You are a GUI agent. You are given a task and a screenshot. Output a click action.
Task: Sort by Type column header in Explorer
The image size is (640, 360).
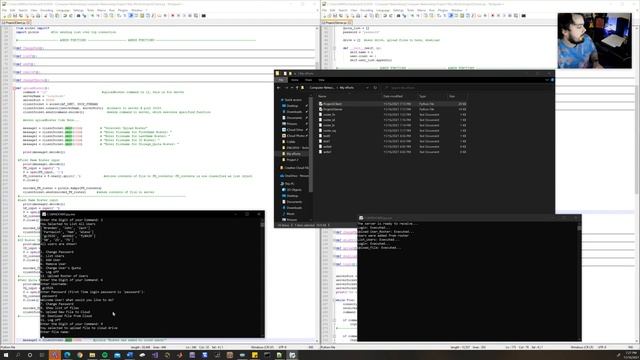point(422,96)
